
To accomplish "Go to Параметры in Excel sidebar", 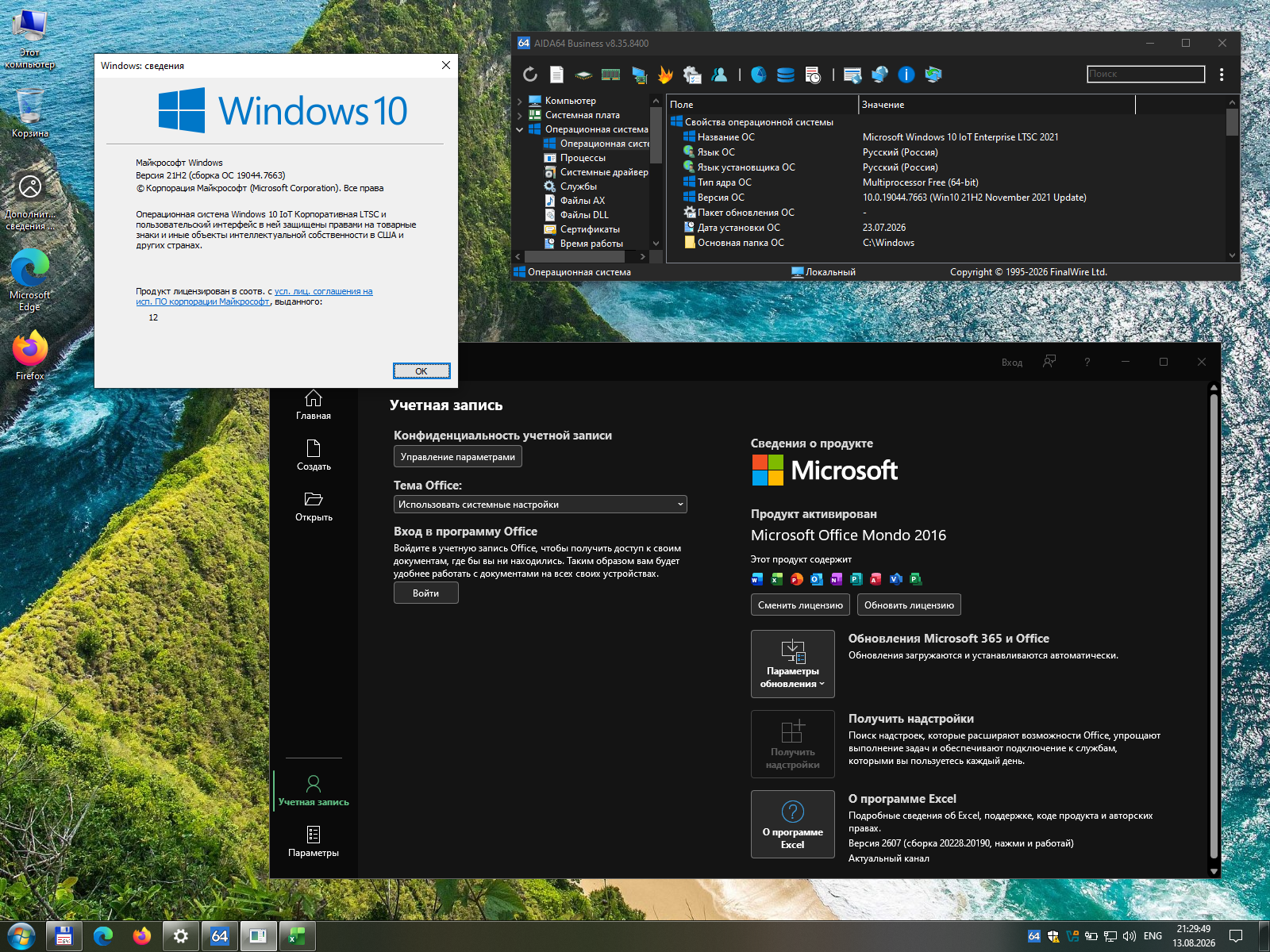I will coord(314,842).
